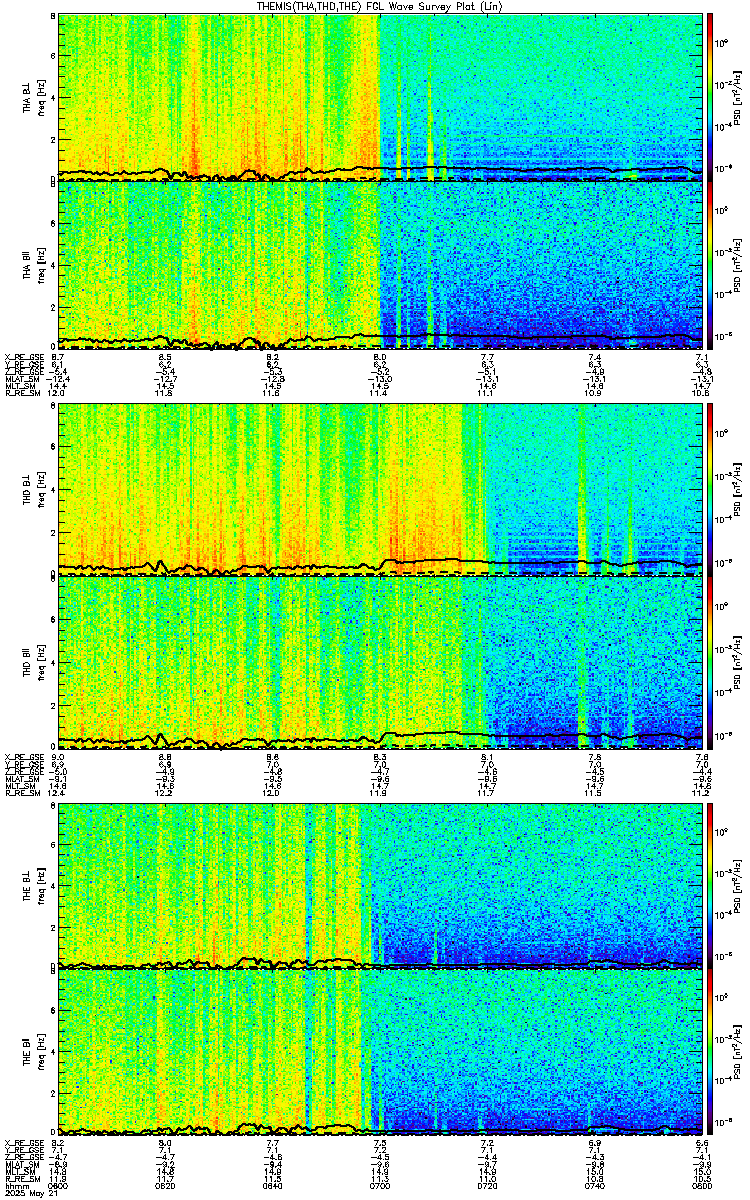750x1200 pixels.
Task: Click the color bar beside THD B-perpendicular panel
Action: pyautogui.click(x=710, y=490)
